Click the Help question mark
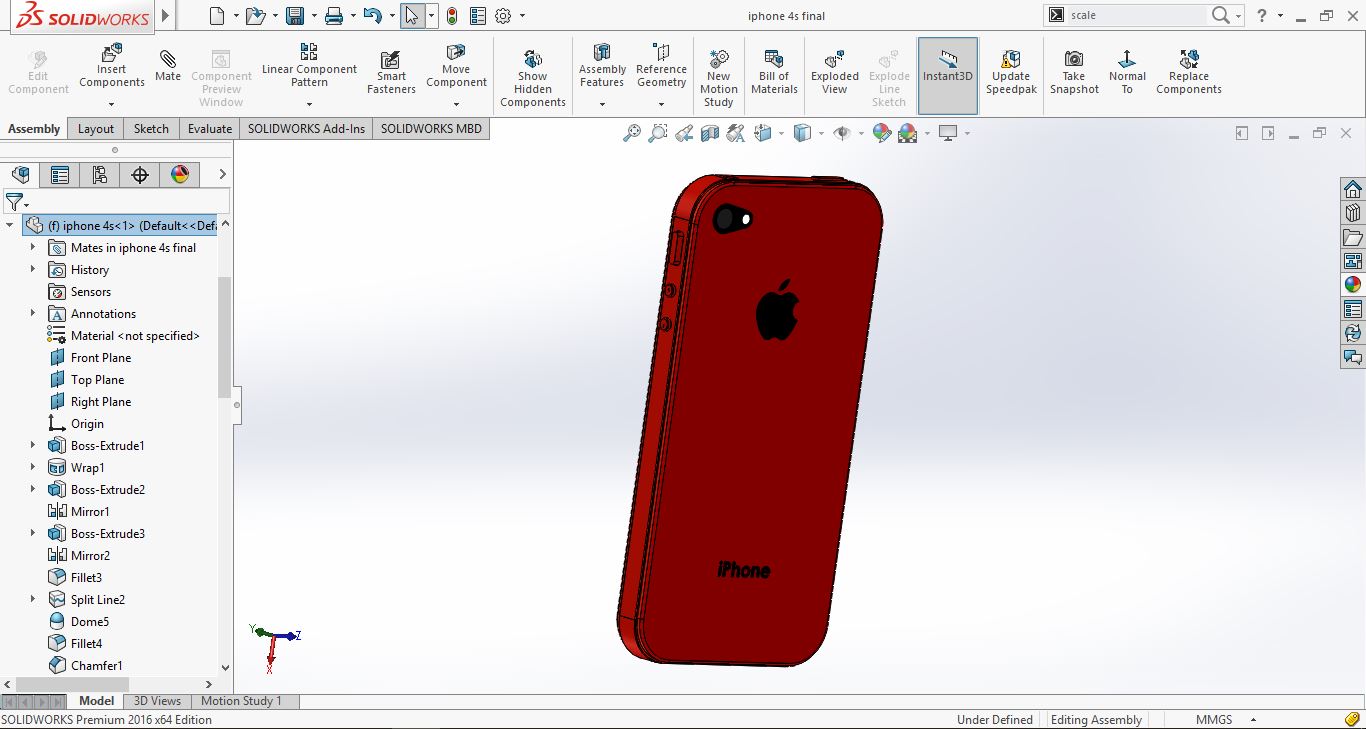 pyautogui.click(x=1263, y=15)
